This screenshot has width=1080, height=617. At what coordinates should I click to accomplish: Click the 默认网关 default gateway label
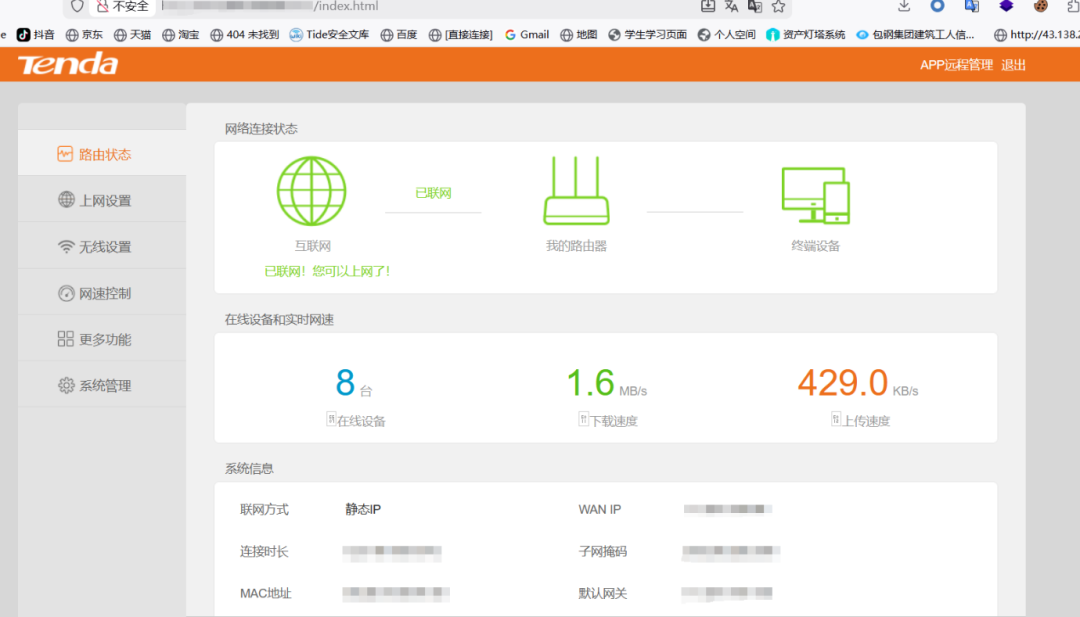coord(603,594)
